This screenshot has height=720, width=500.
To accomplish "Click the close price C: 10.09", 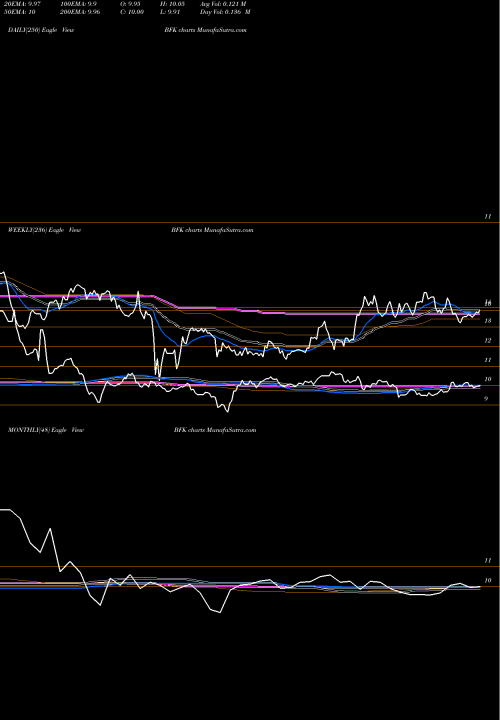I will coord(131,12).
